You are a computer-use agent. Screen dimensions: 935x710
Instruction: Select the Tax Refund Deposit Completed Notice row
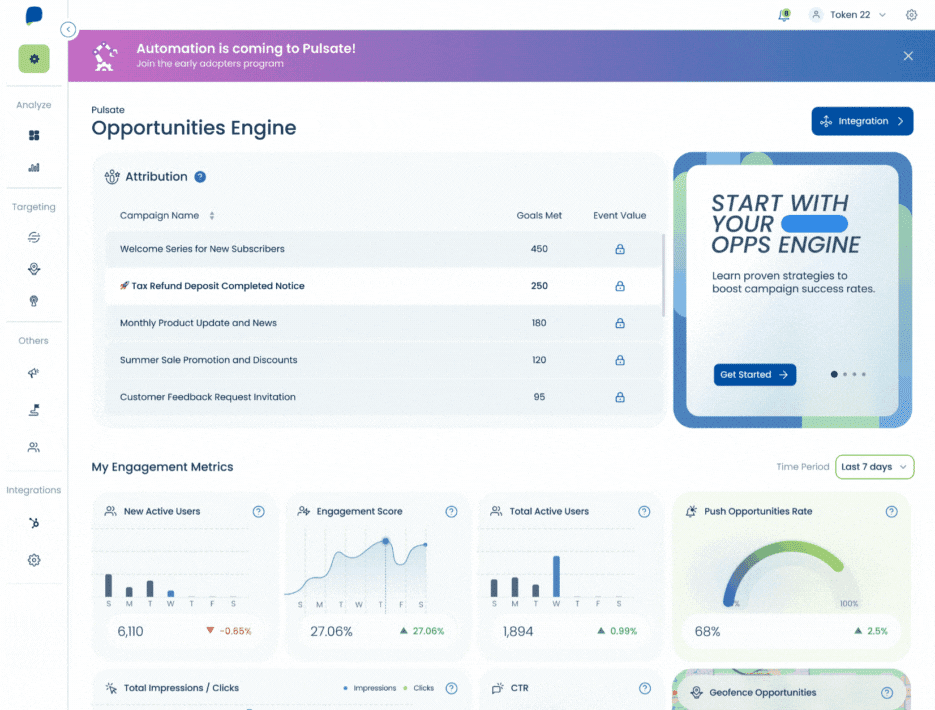coord(383,286)
